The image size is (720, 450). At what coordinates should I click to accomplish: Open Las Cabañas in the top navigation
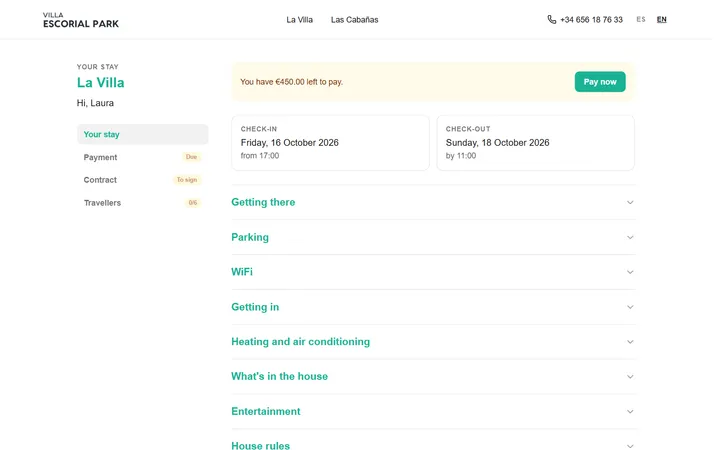(x=354, y=20)
